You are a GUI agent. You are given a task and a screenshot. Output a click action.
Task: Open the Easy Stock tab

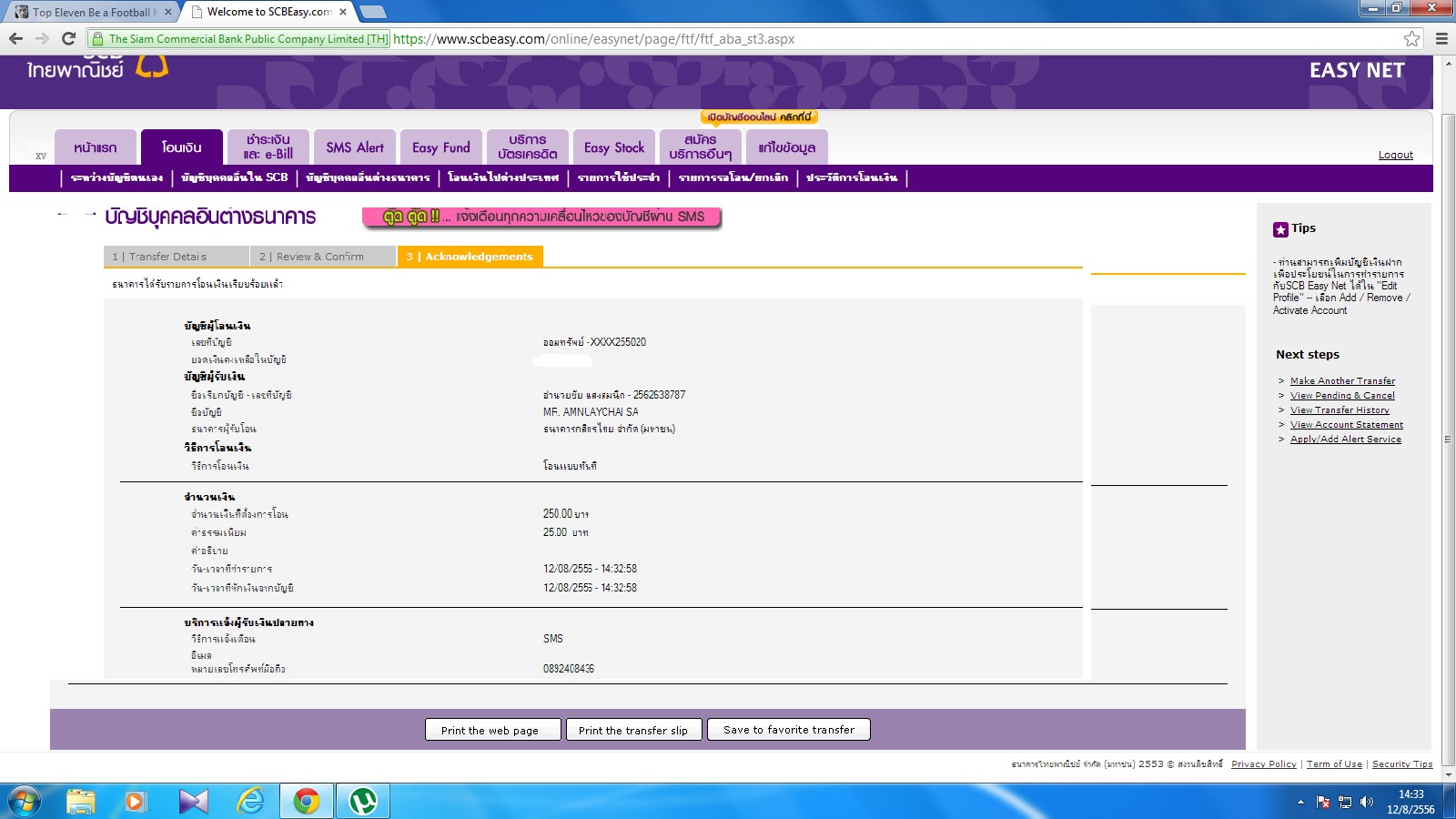pyautogui.click(x=614, y=147)
